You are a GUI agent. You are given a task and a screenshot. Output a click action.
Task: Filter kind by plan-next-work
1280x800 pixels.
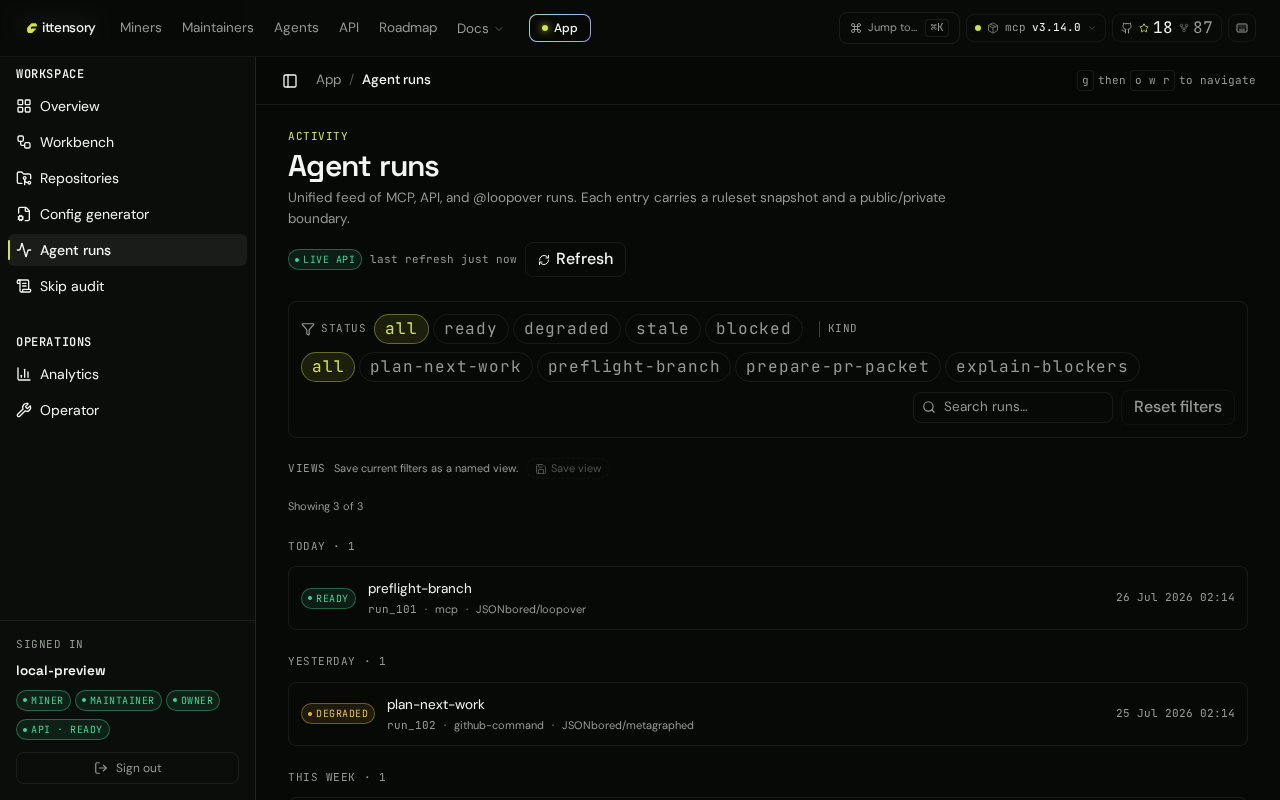pos(446,367)
